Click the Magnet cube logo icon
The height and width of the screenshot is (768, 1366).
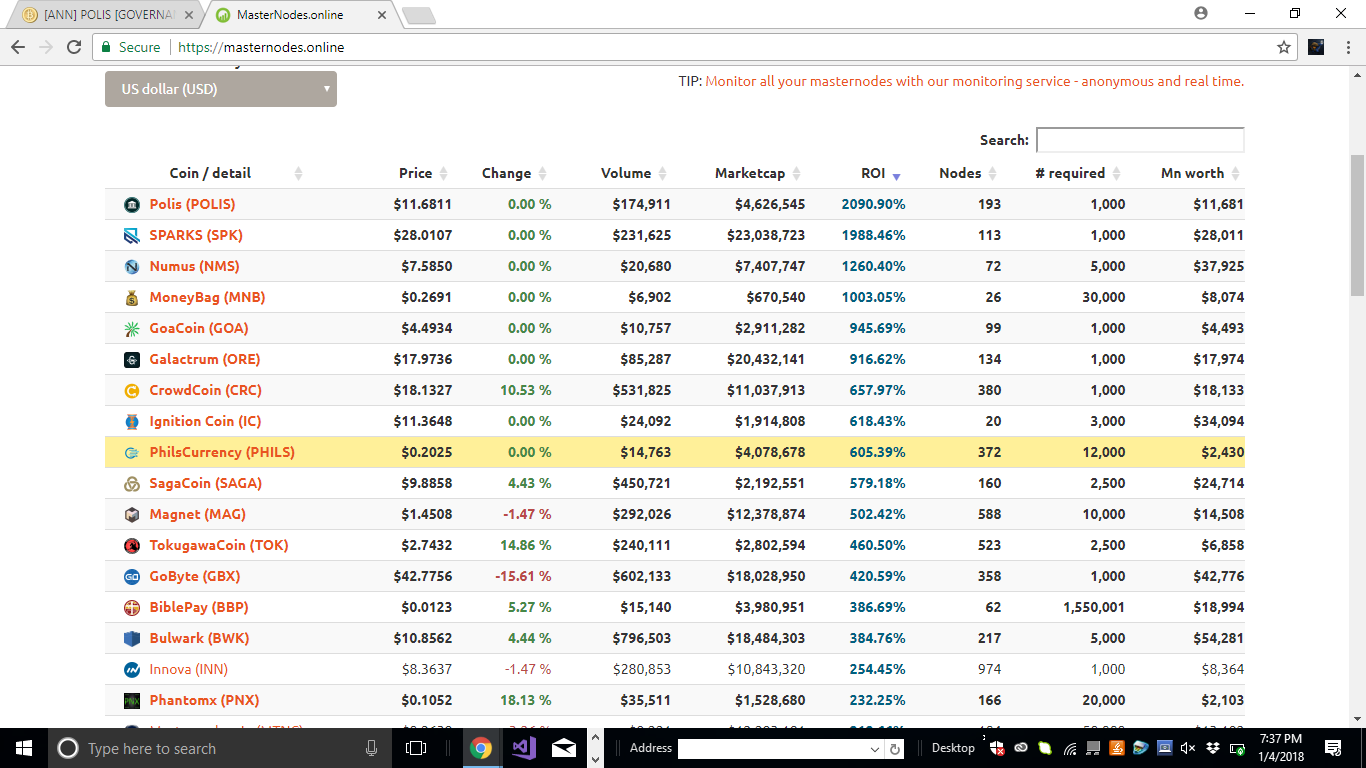click(131, 515)
